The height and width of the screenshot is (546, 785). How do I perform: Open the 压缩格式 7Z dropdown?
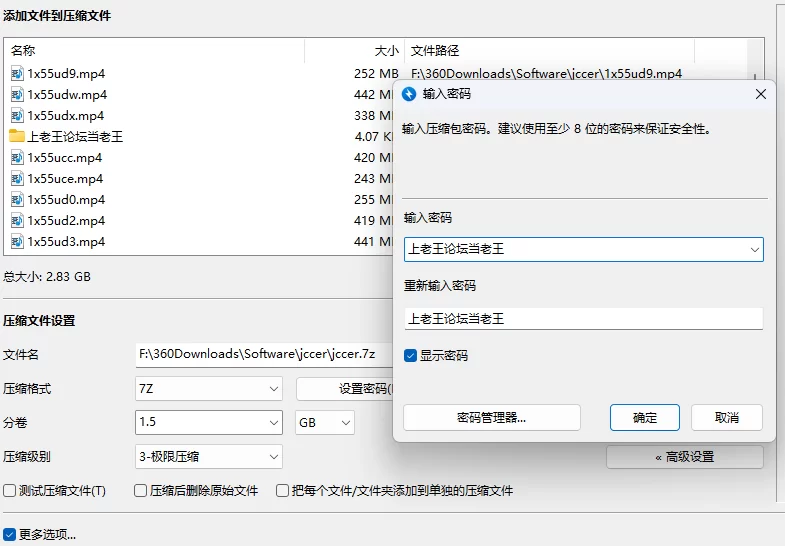pos(209,389)
